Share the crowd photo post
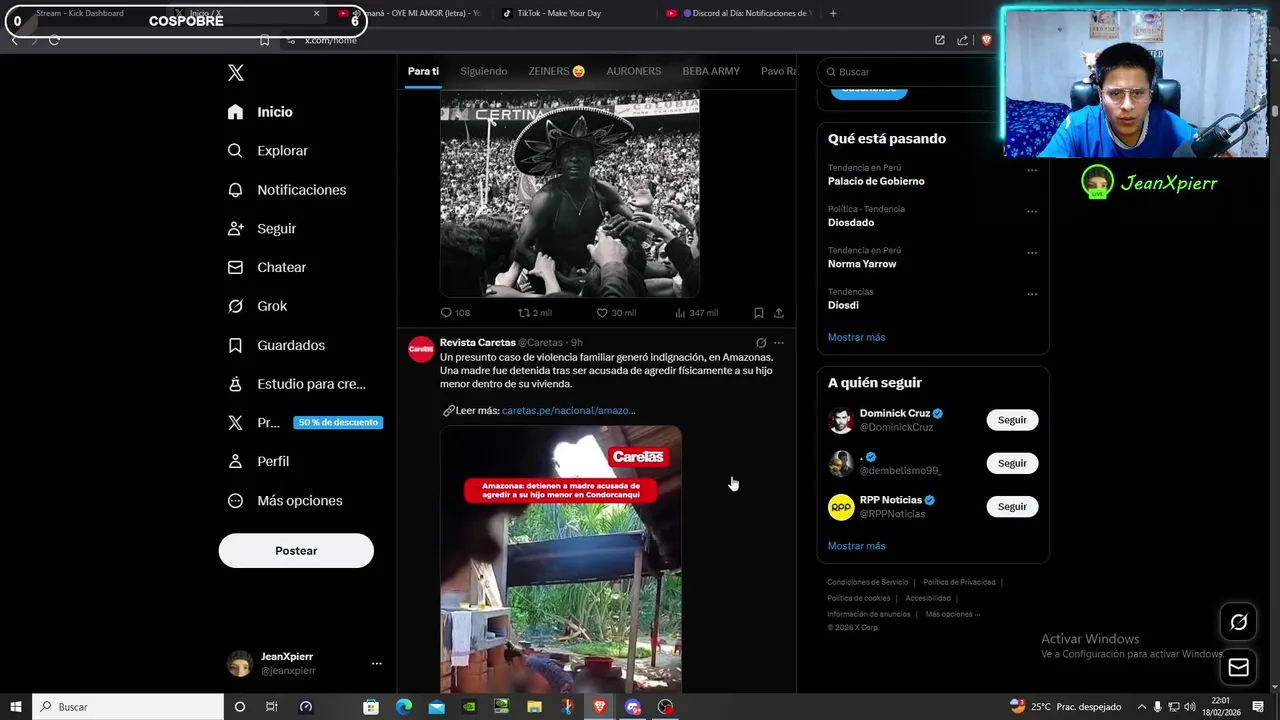The width and height of the screenshot is (1280, 720). click(x=779, y=313)
